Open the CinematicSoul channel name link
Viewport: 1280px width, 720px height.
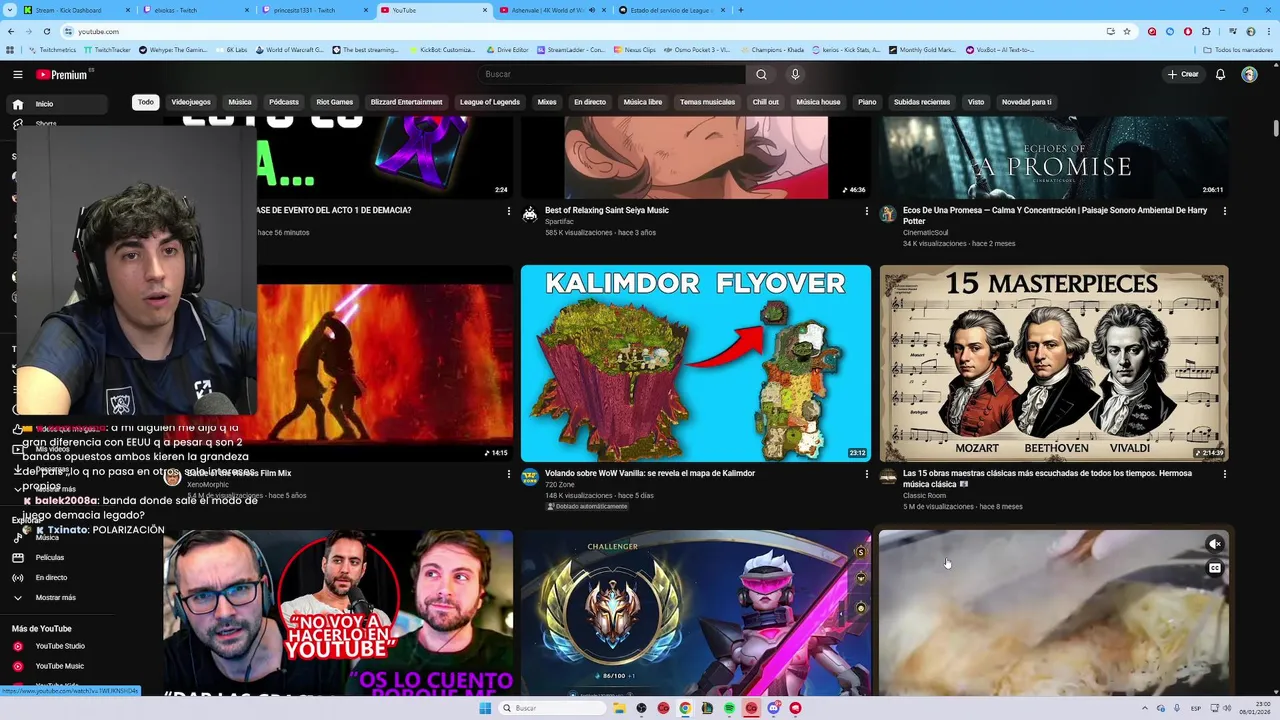coord(925,233)
